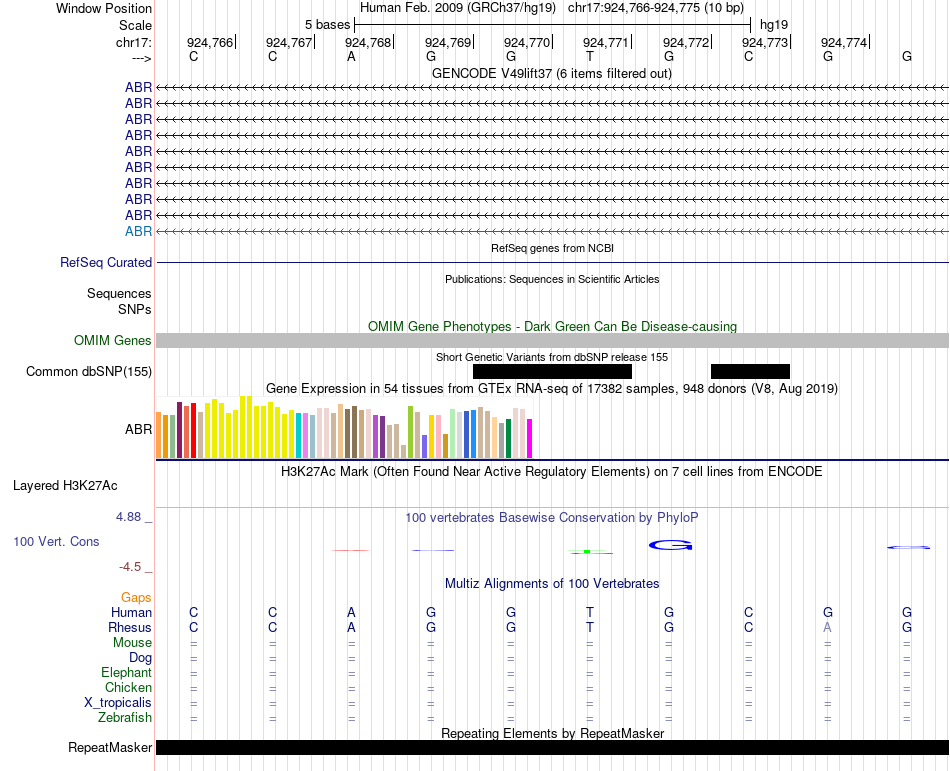Click '100 vertebrates Basewise Conservation by PhyloP' title

[552, 518]
